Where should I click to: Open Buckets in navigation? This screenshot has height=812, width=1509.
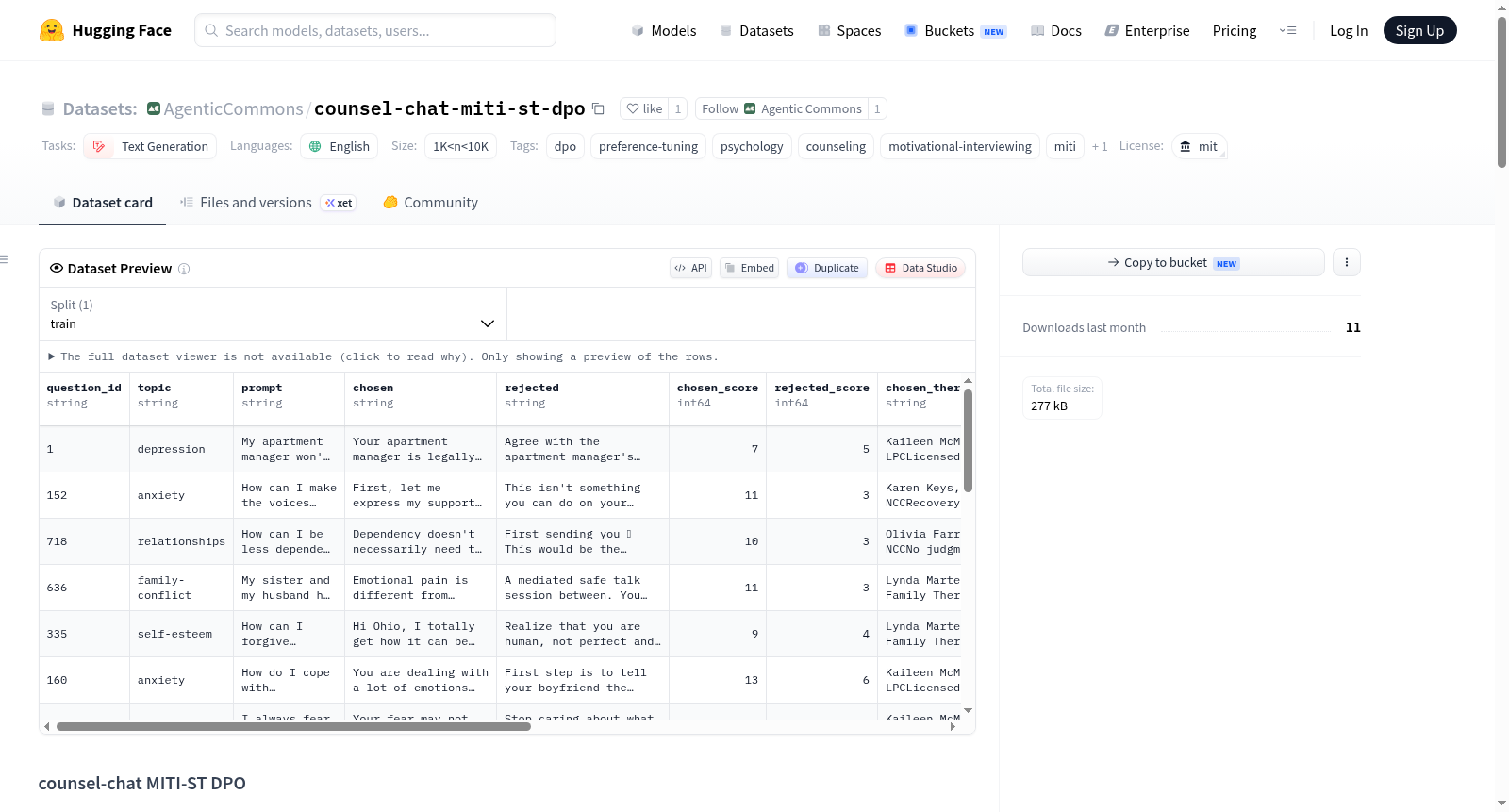955,30
